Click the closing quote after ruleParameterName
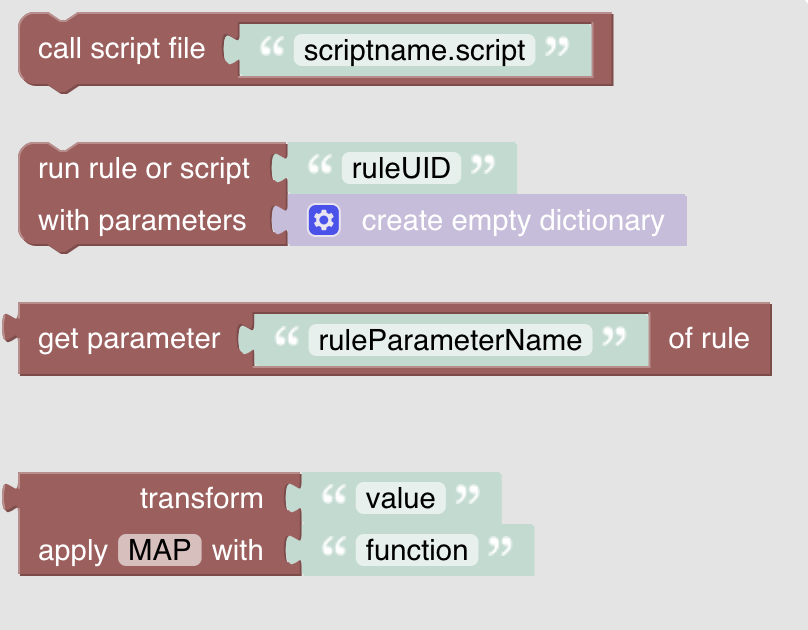808x630 pixels. (x=615, y=338)
